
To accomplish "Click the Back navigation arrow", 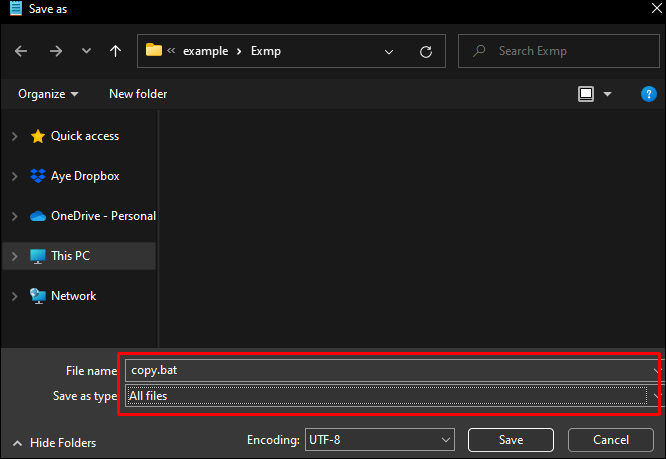I will [22, 51].
